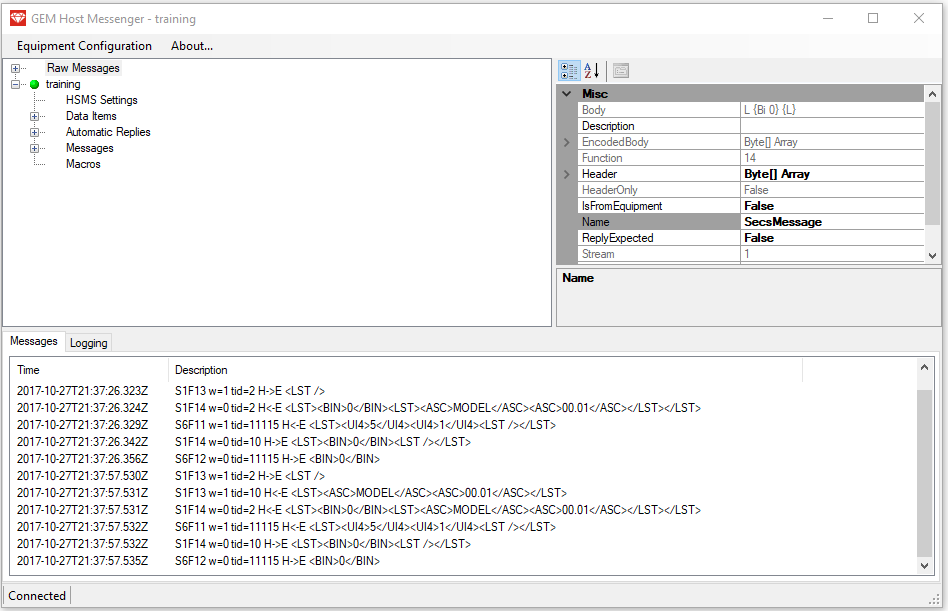Expand the Automatic Replies node
948x611 pixels.
34,132
